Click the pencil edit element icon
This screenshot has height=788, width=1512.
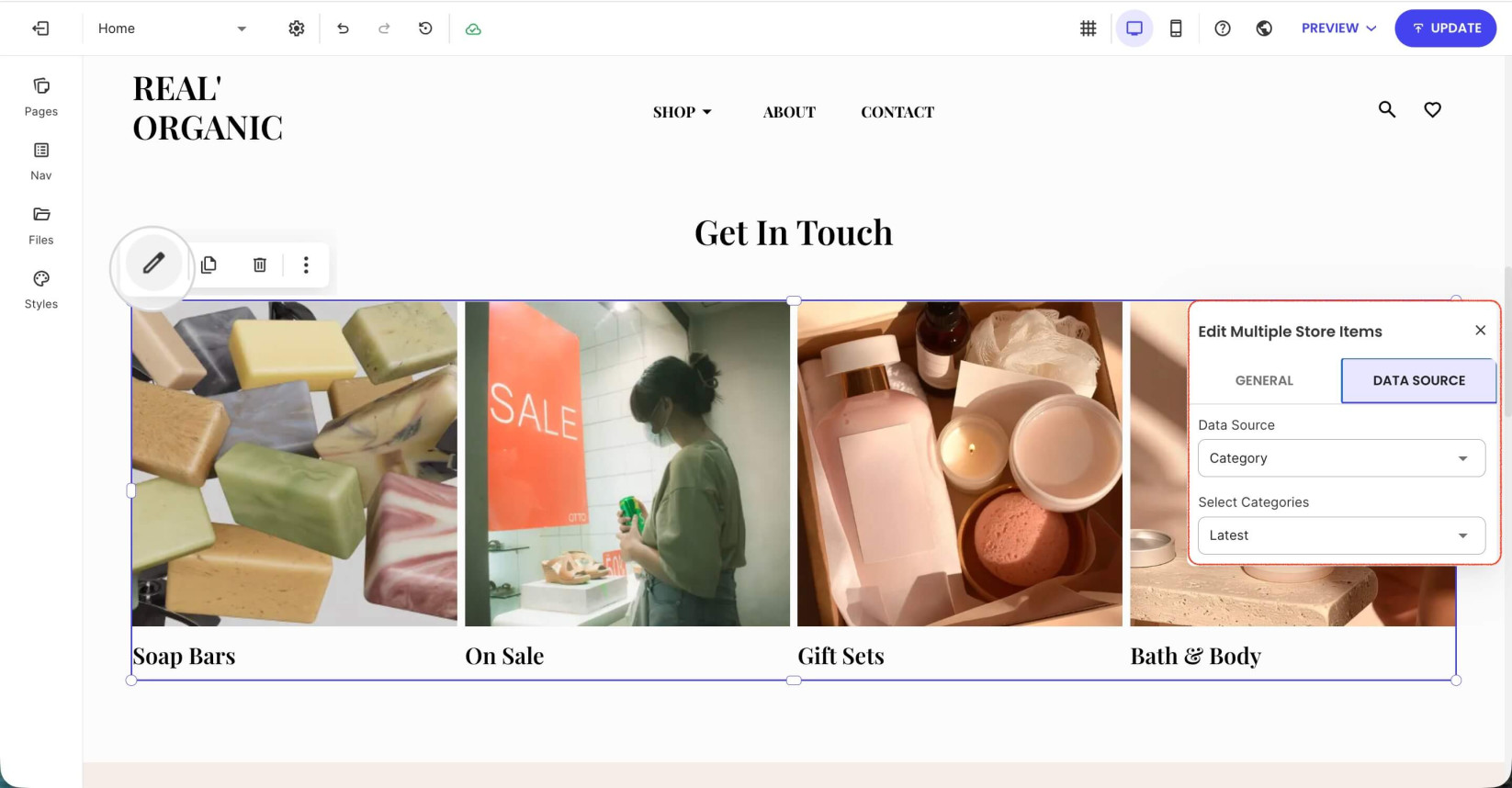coord(153,265)
